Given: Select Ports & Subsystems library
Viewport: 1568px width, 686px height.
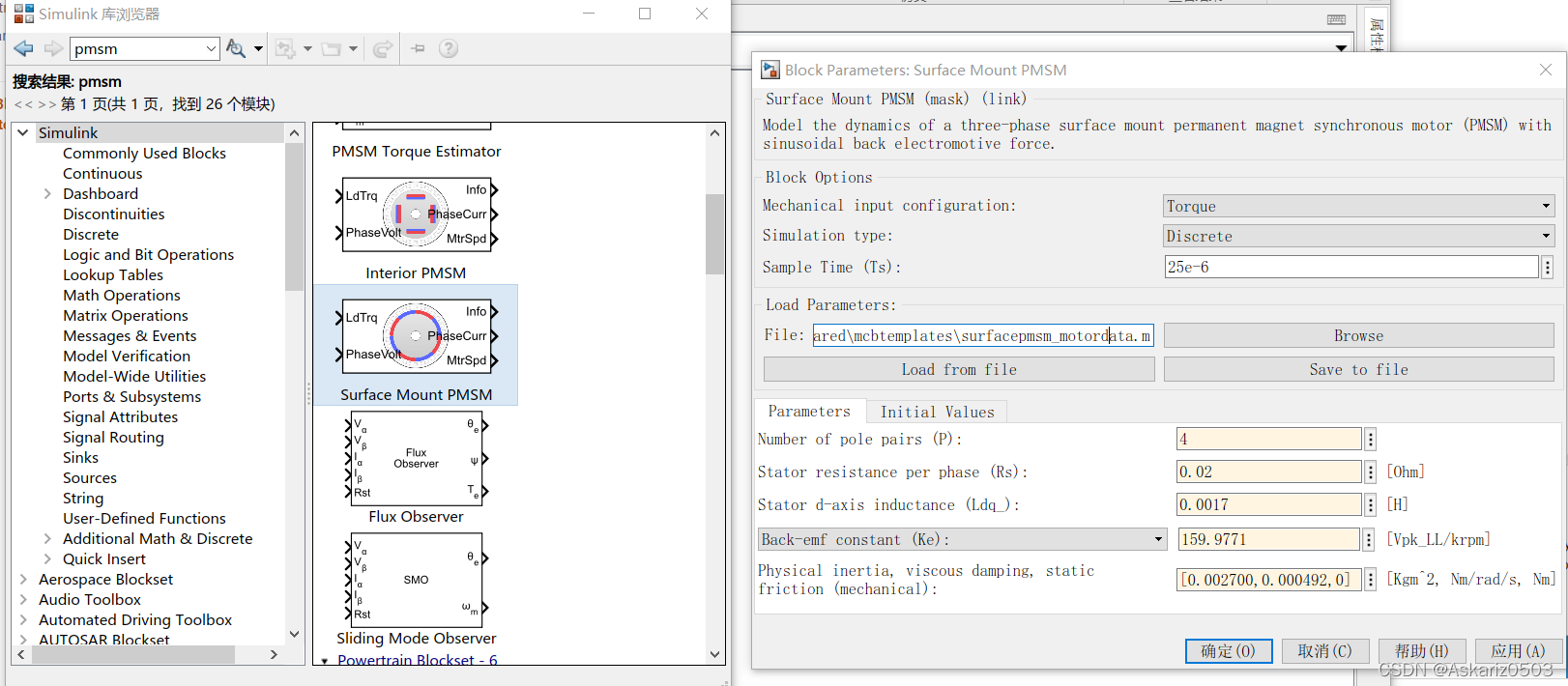Looking at the screenshot, I should click(131, 396).
